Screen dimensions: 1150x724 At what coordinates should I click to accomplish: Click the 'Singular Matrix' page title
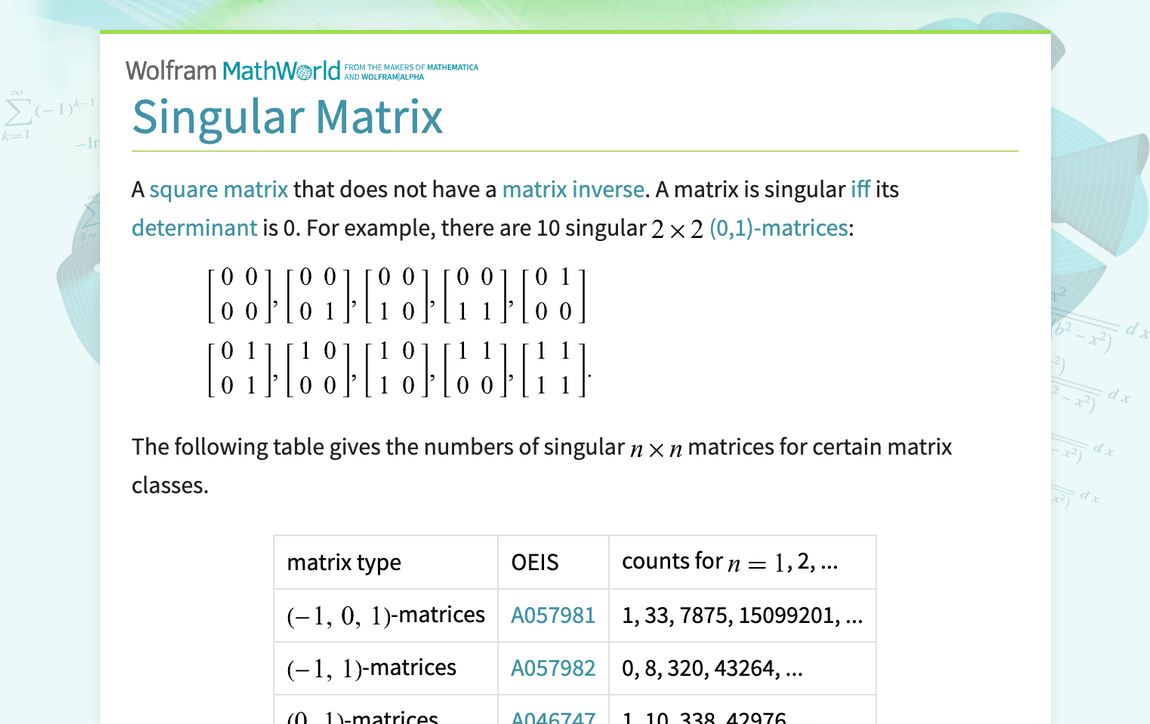(288, 117)
